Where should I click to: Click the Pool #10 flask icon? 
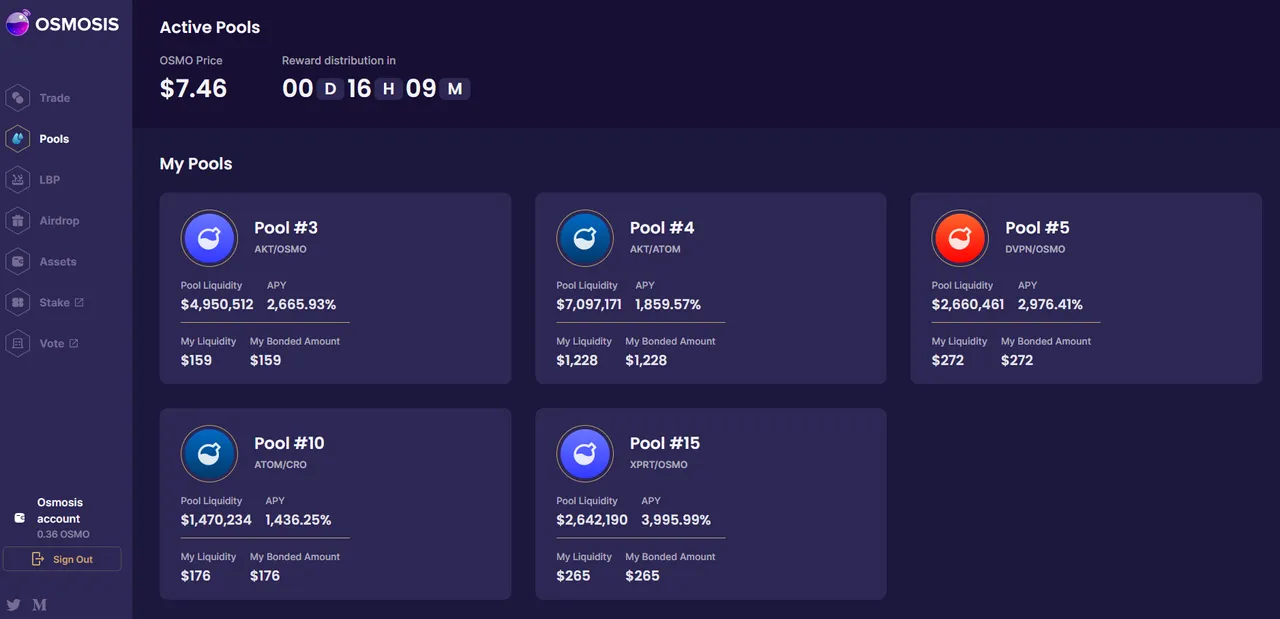[x=209, y=454]
